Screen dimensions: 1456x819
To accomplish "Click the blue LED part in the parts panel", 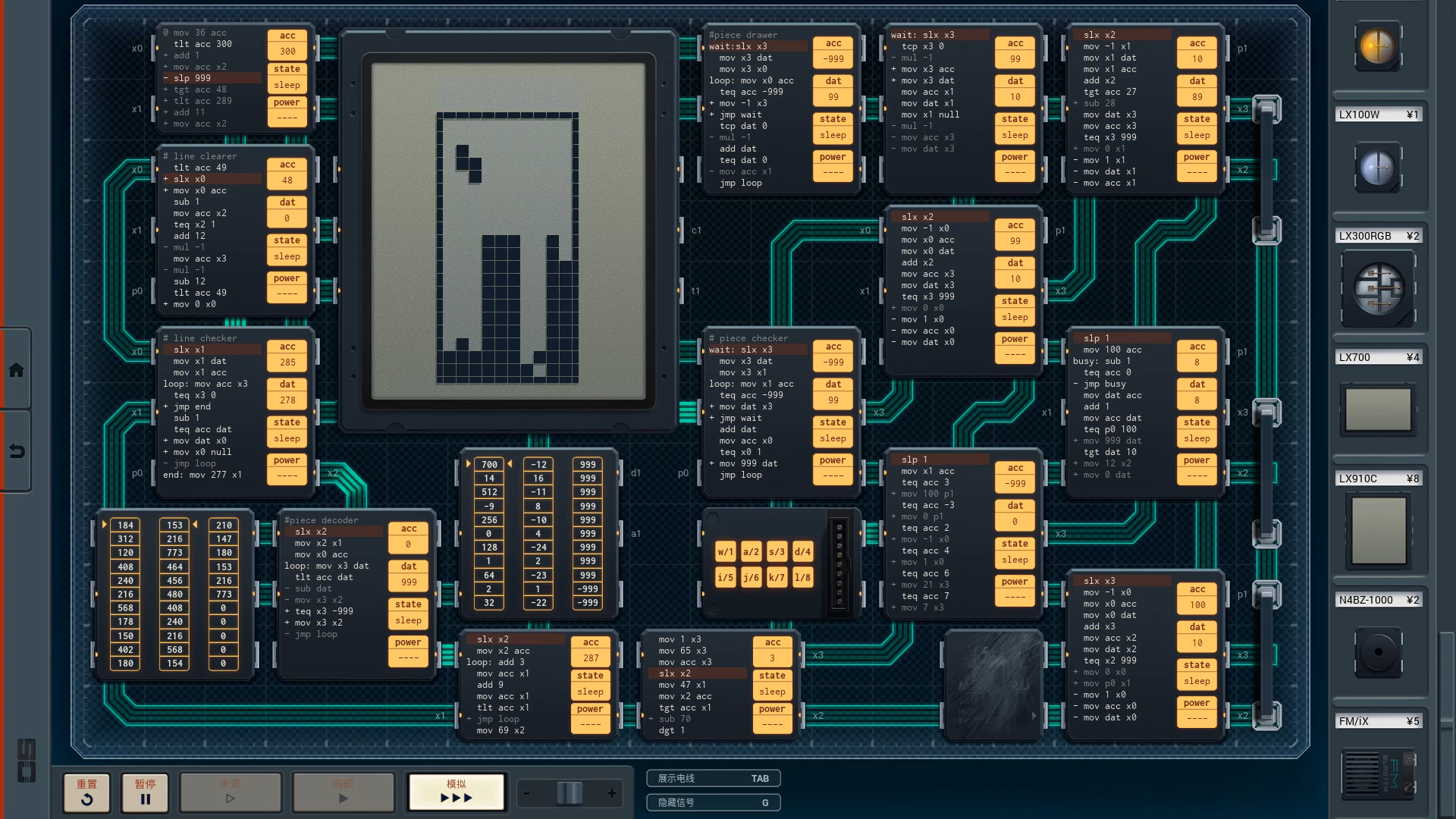I will (x=1378, y=168).
